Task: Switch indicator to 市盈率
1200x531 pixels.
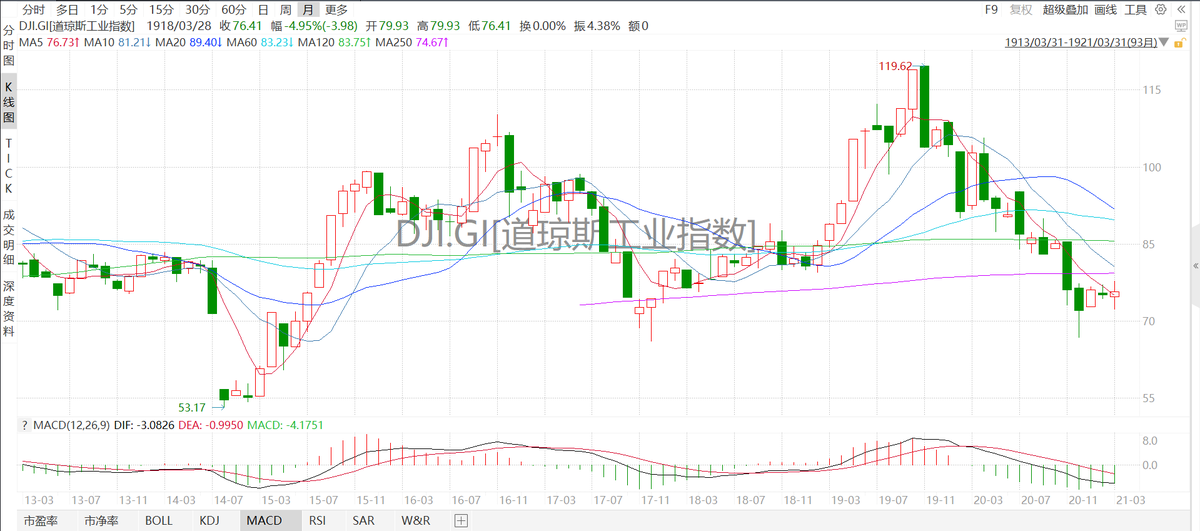Action: (x=40, y=520)
